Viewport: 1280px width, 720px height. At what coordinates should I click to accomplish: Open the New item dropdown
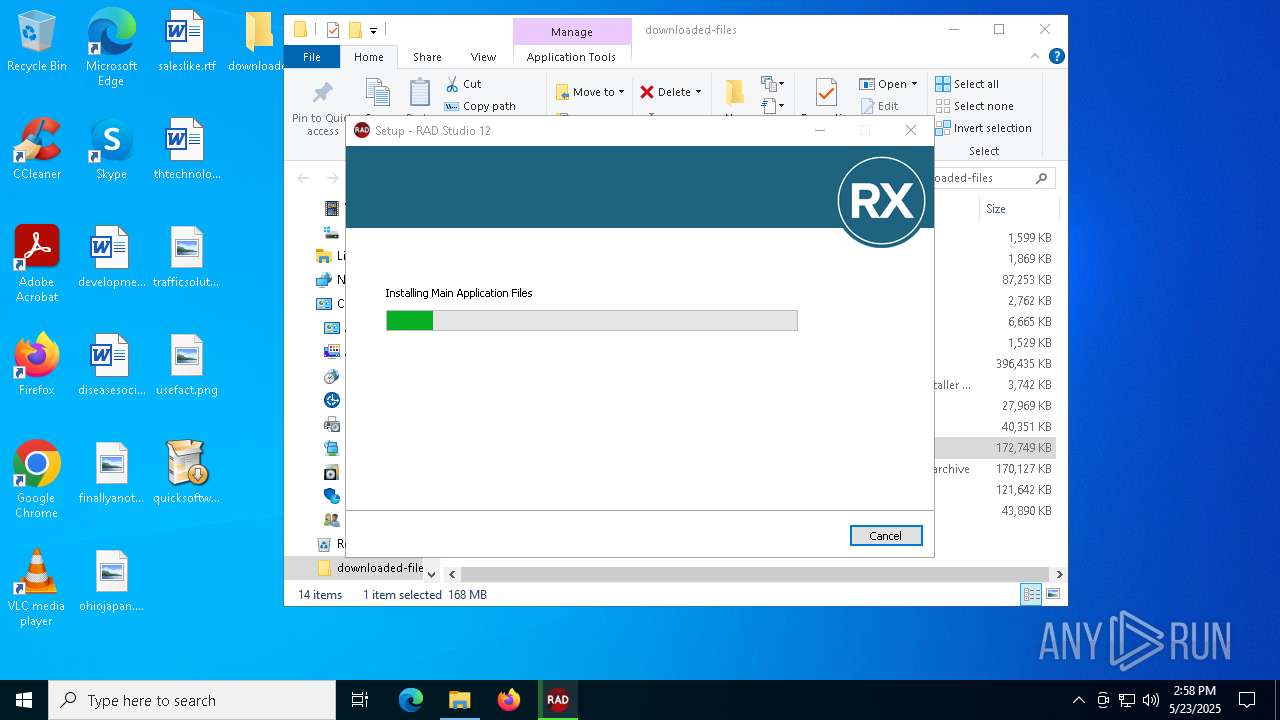tap(772, 84)
